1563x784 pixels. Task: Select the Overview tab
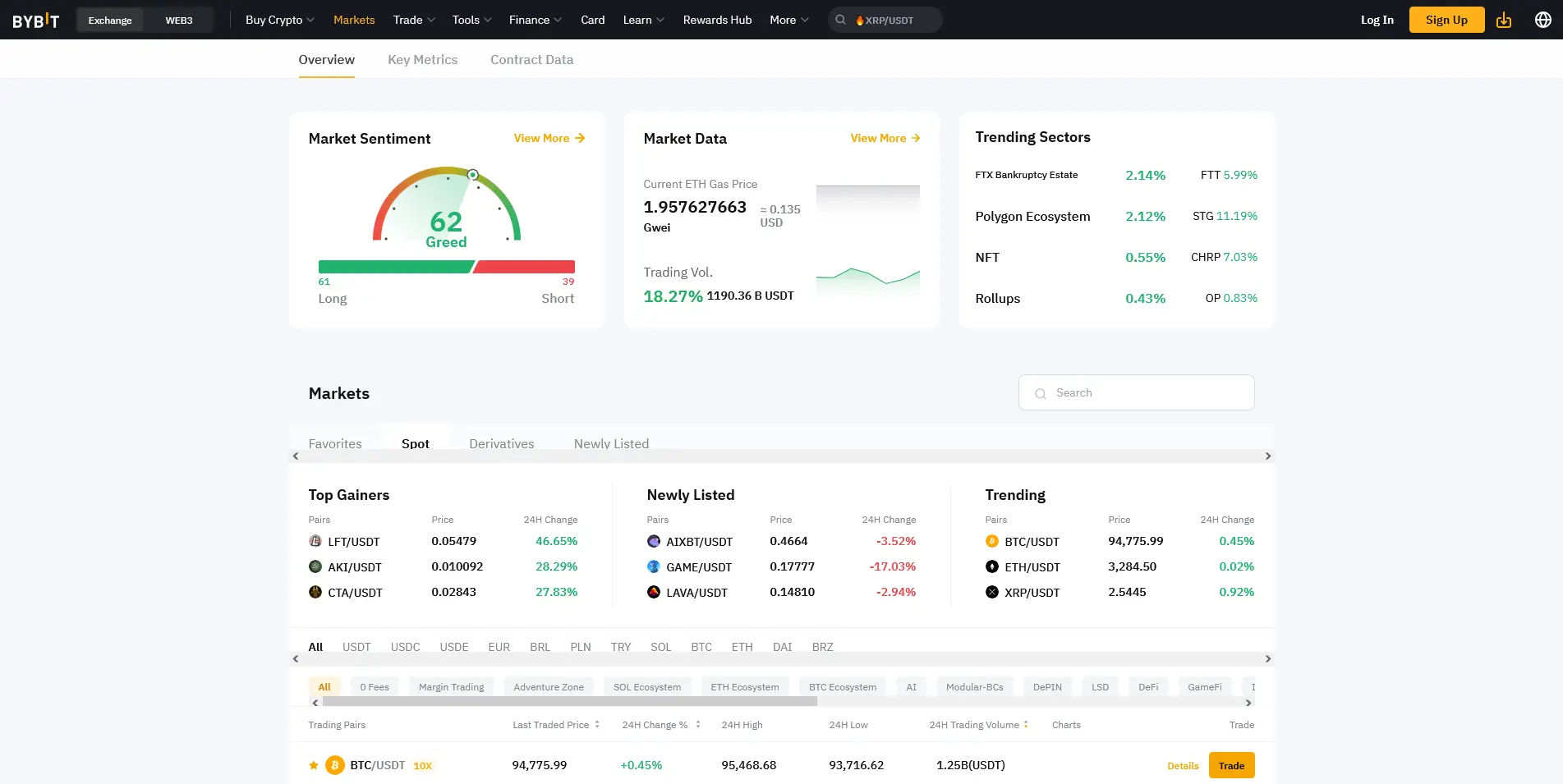point(327,59)
